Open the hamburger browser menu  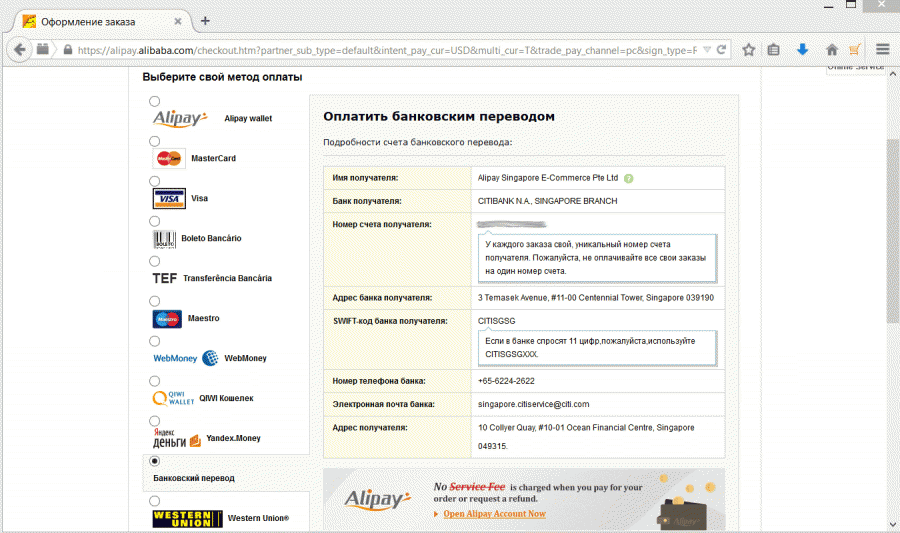click(x=883, y=50)
